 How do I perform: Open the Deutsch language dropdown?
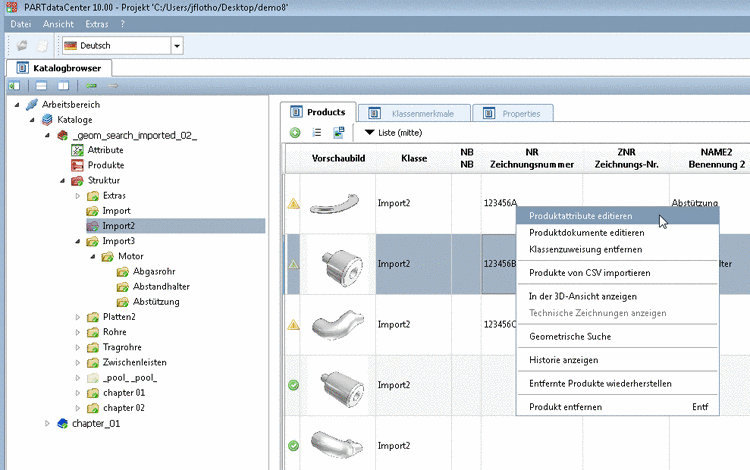tap(177, 46)
